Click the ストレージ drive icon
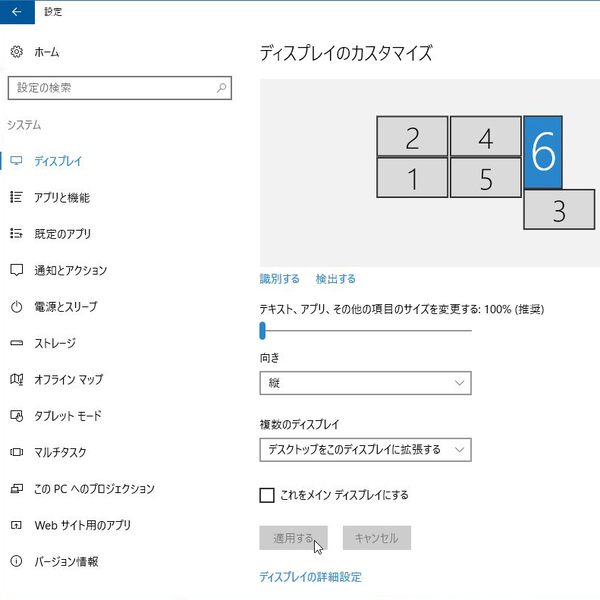 click(16, 343)
